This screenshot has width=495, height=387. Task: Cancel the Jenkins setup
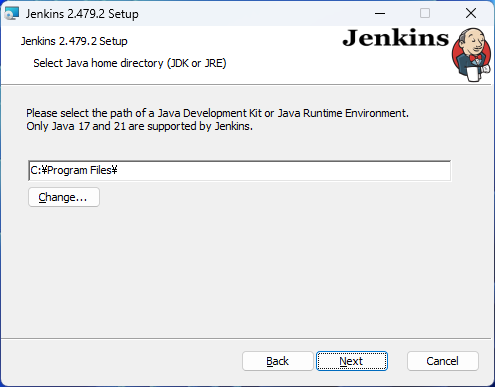coord(443,361)
